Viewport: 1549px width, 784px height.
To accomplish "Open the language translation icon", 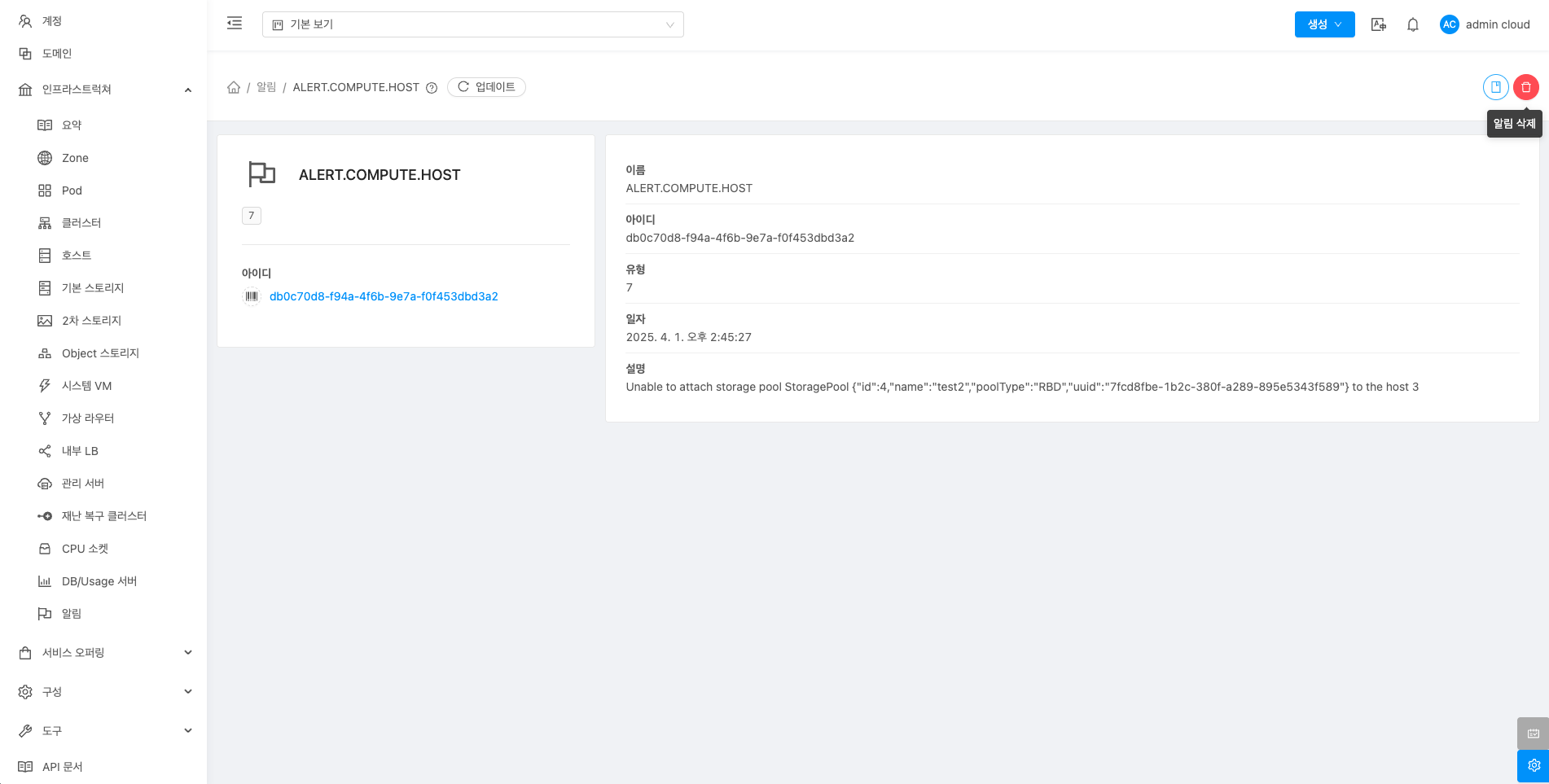I will (1378, 24).
